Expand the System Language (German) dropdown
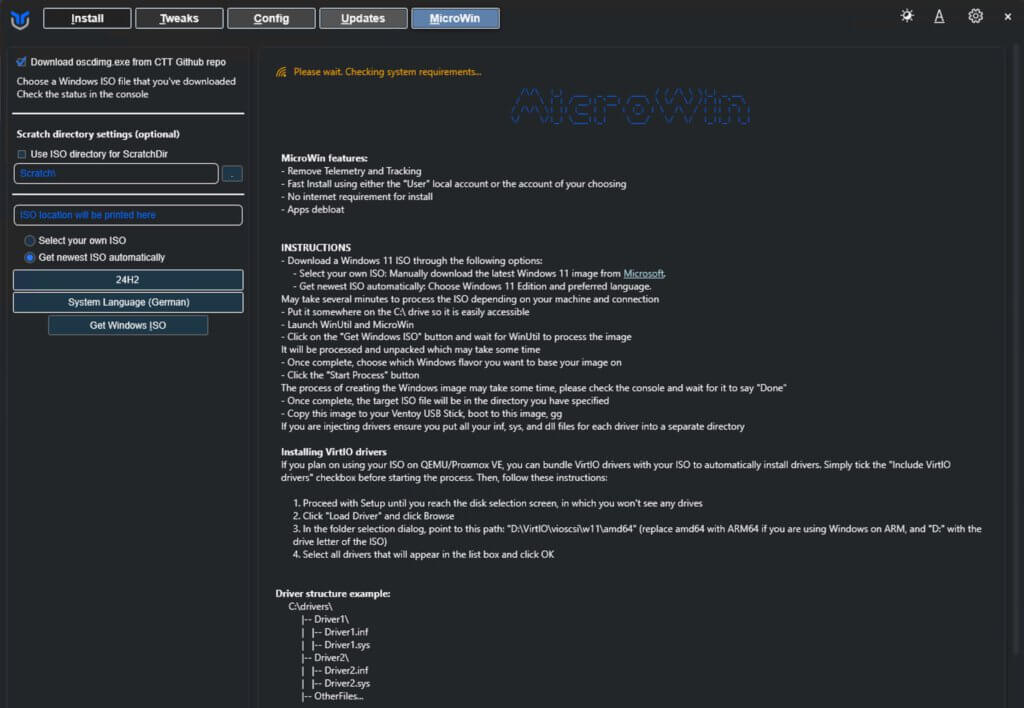1024x708 pixels. (128, 302)
